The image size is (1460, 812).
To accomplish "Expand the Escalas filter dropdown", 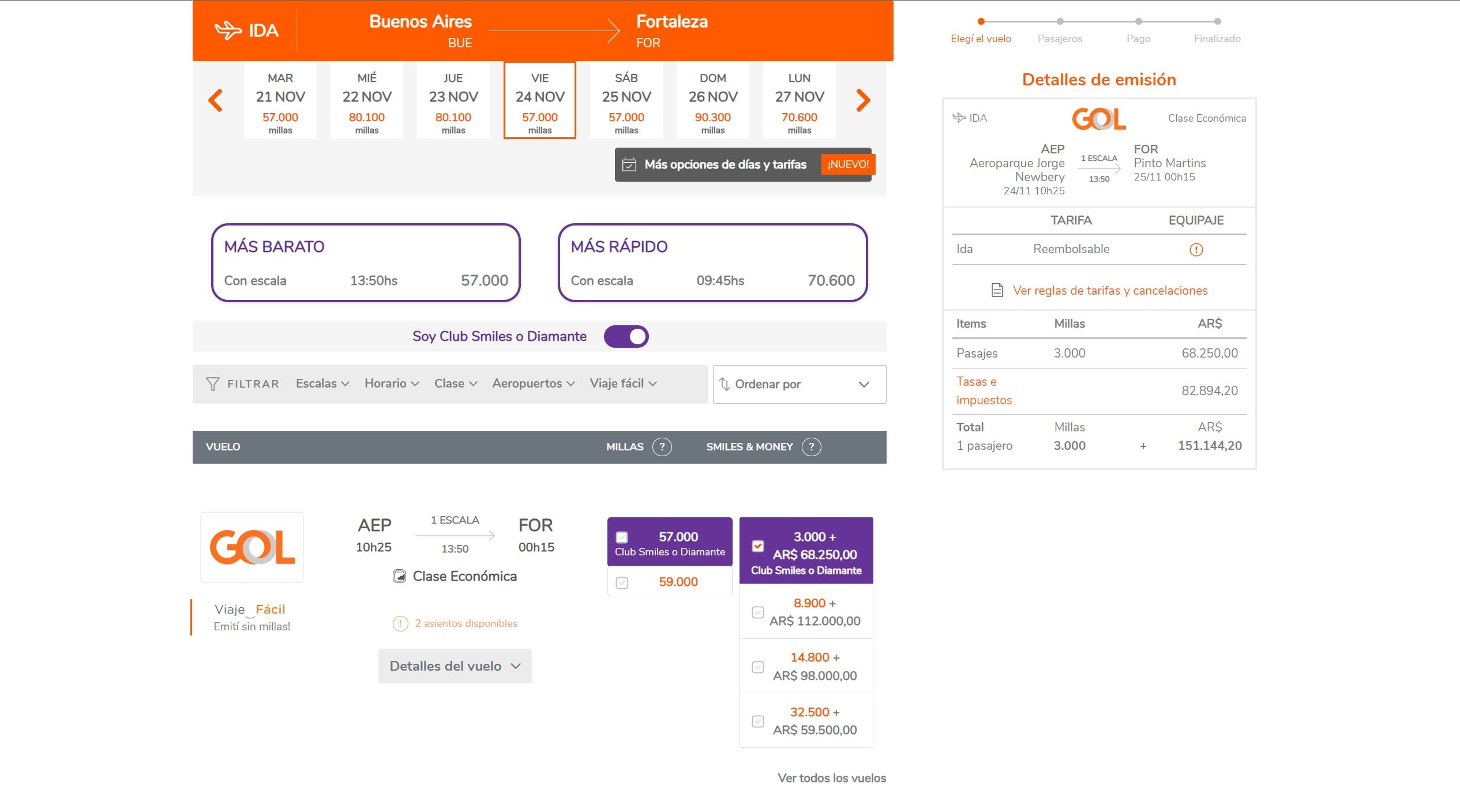I will click(322, 384).
